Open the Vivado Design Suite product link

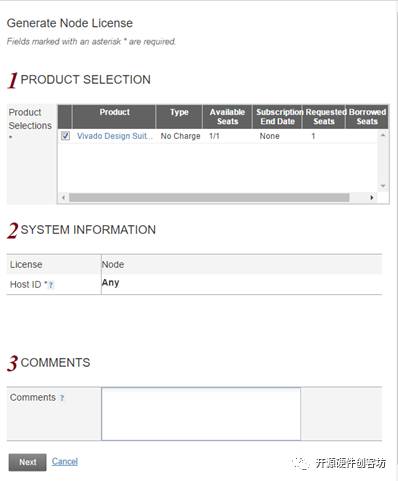click(115, 136)
